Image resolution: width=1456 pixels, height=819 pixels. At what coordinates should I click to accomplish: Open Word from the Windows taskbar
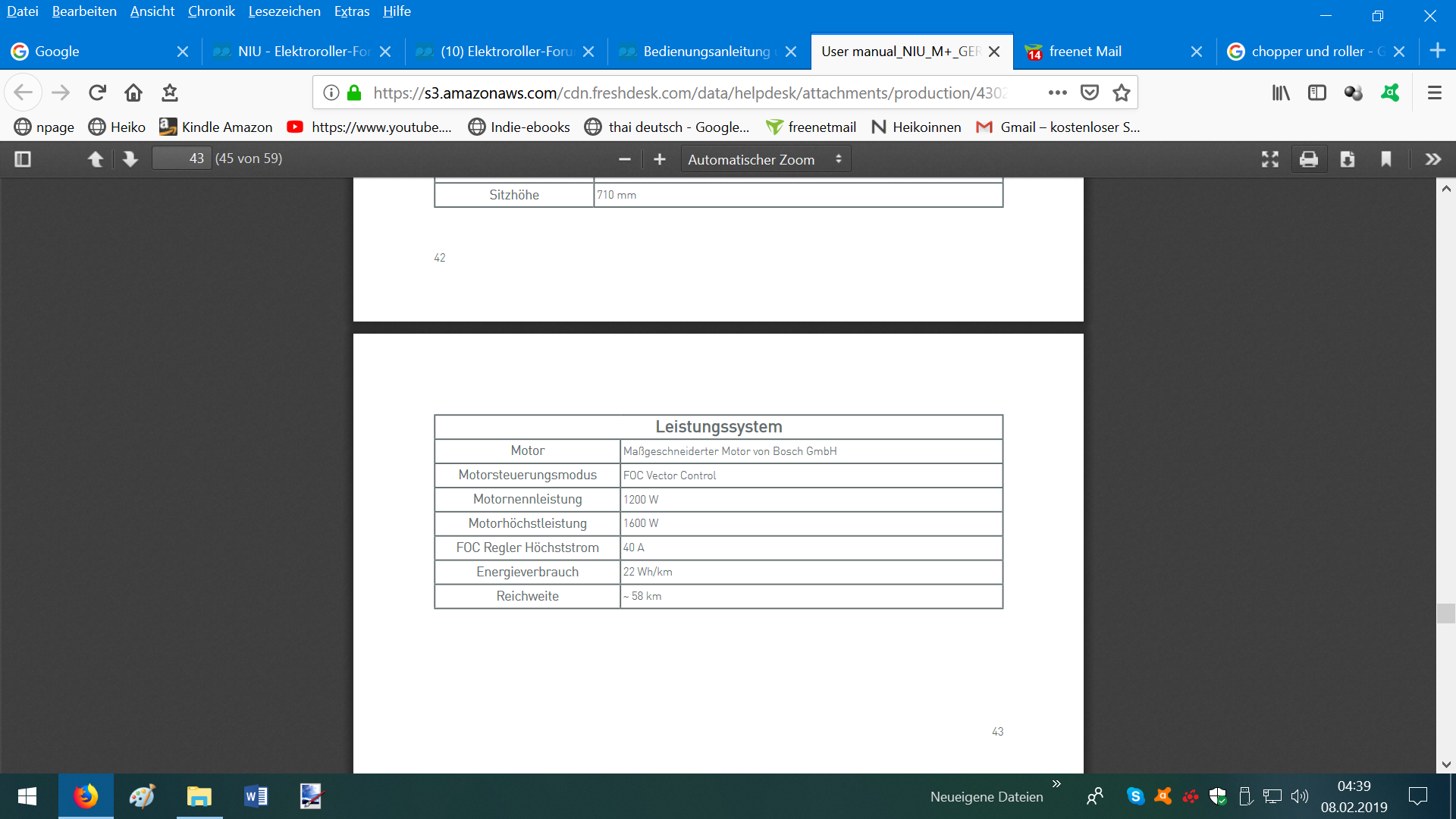[256, 796]
